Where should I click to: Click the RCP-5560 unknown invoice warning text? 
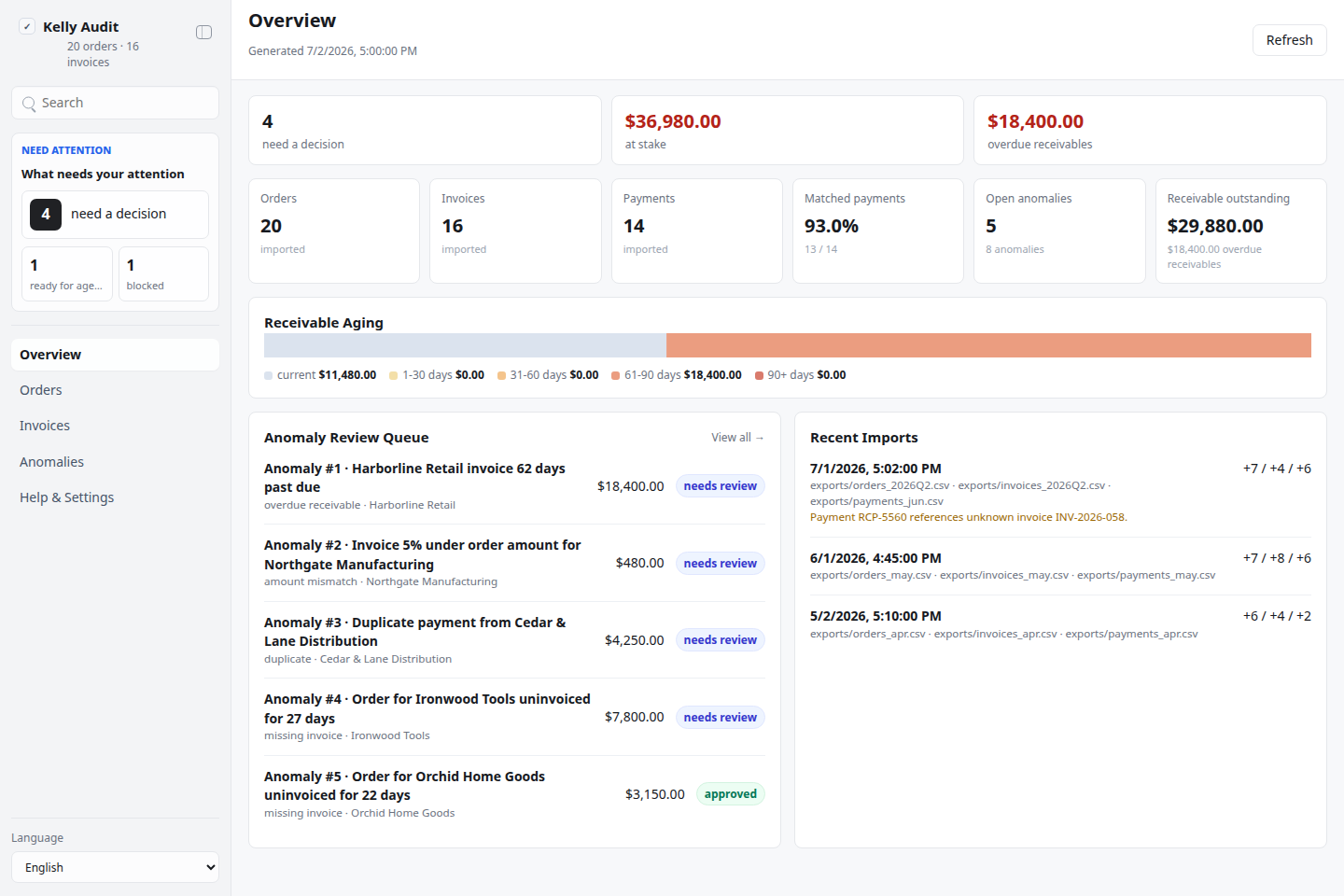pos(969,517)
